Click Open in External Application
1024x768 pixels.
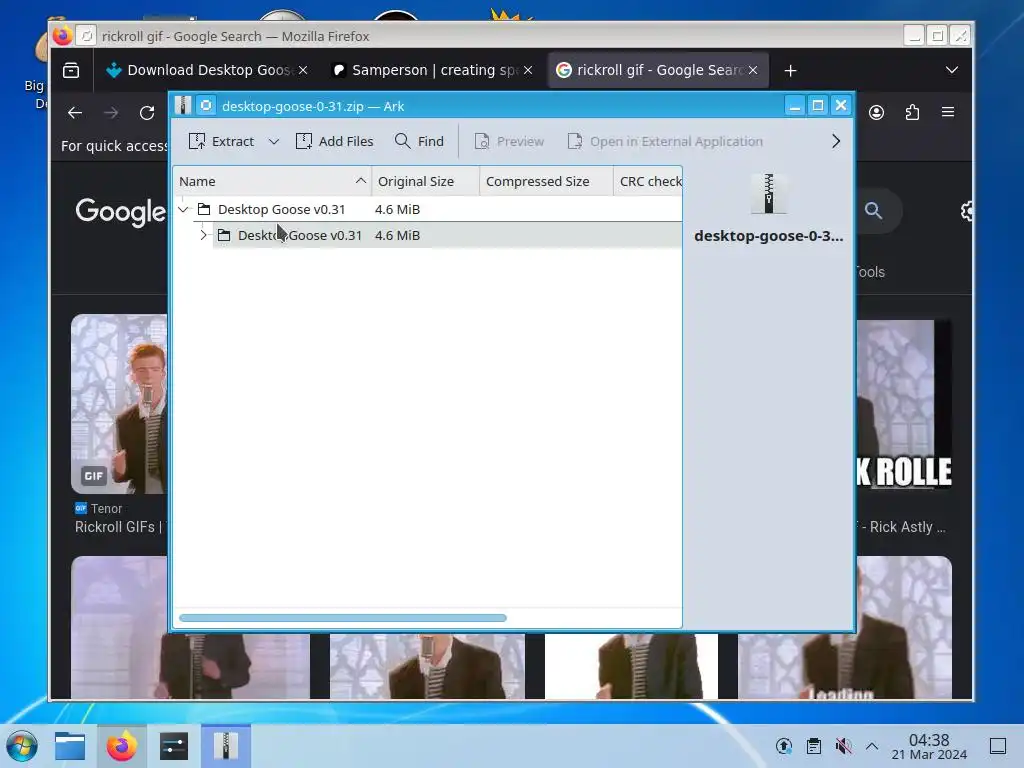665,141
